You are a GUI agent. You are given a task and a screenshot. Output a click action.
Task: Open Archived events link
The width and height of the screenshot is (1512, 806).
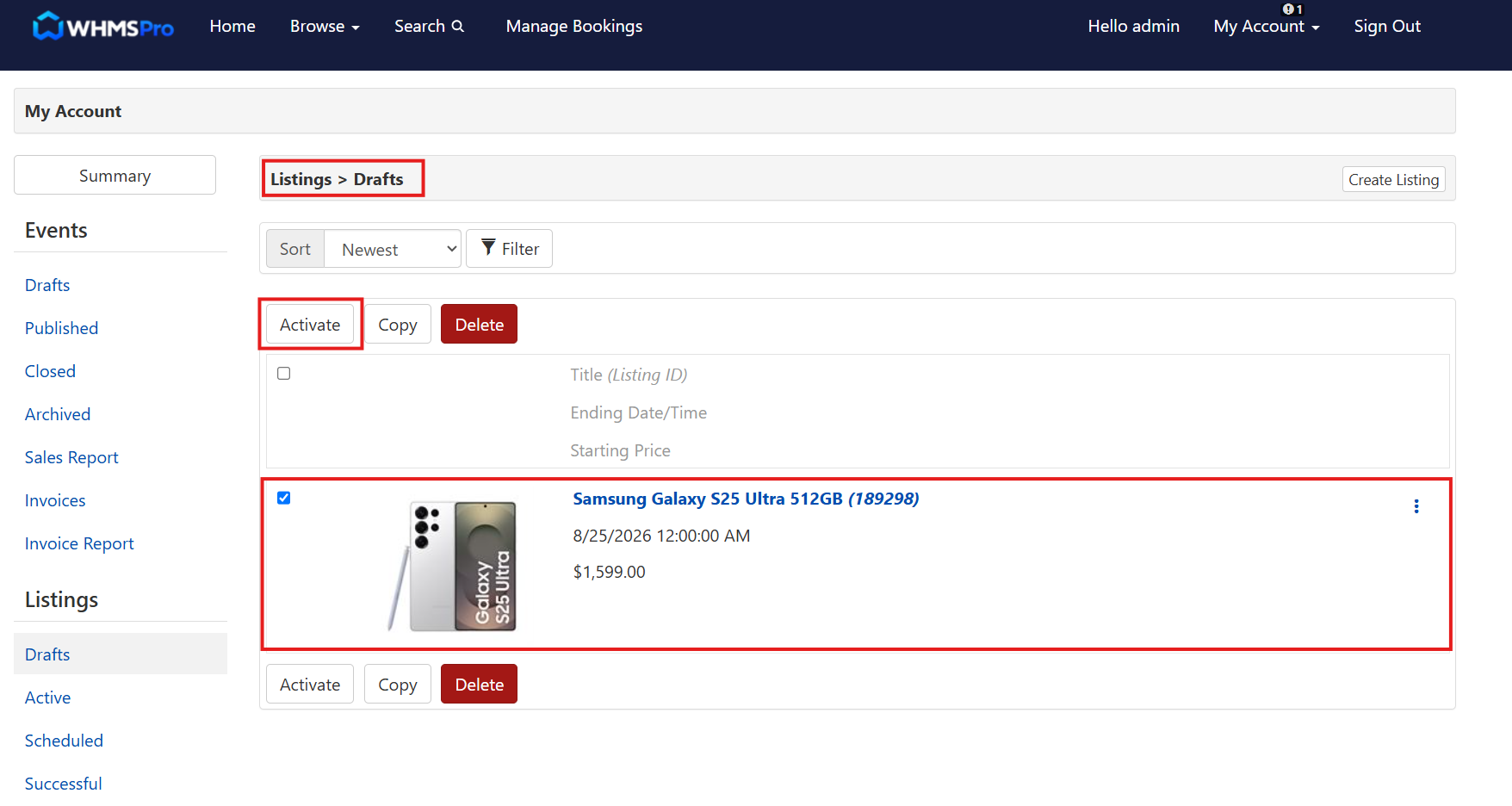coord(58,414)
